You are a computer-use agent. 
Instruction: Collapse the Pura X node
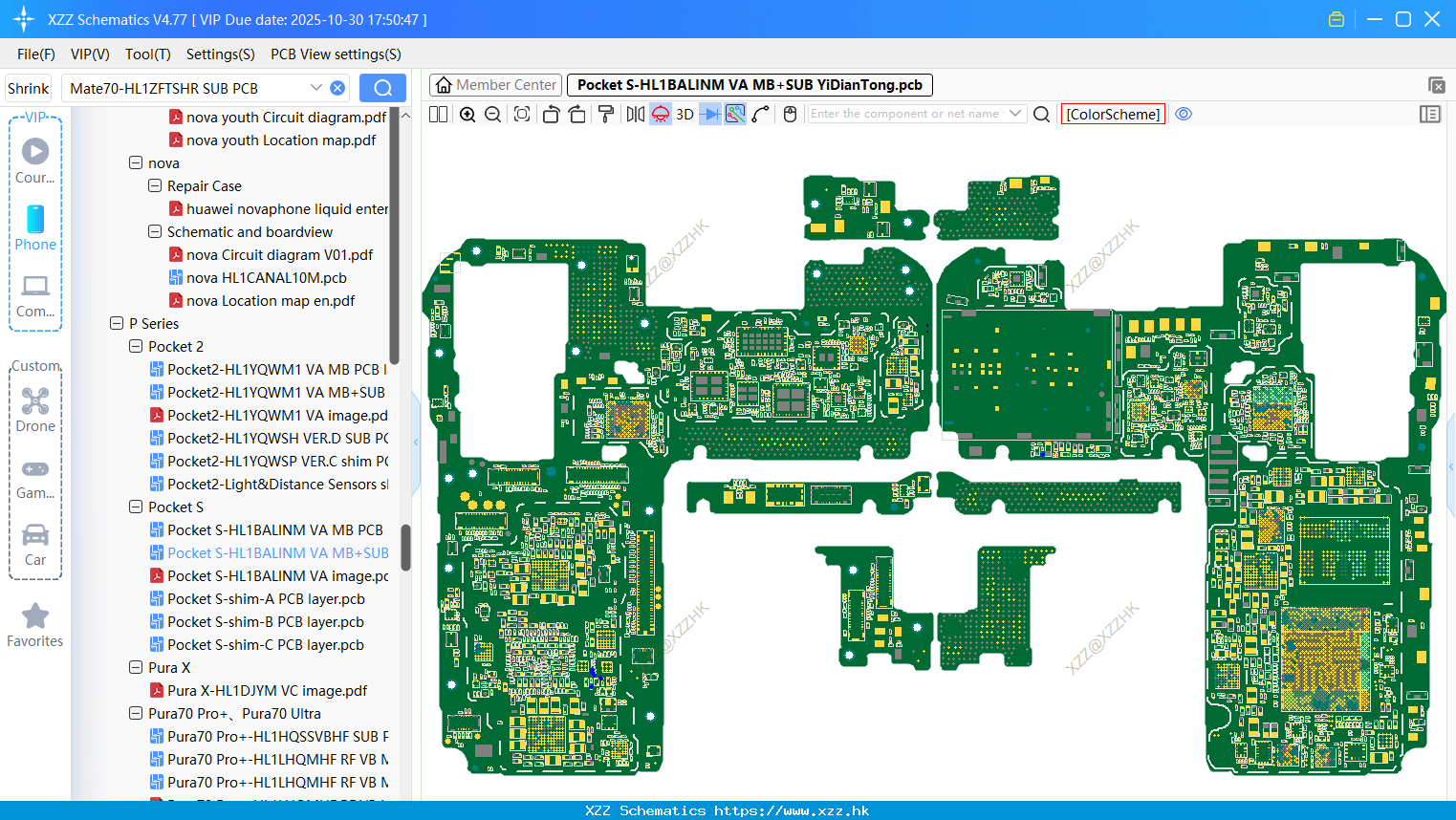point(136,668)
